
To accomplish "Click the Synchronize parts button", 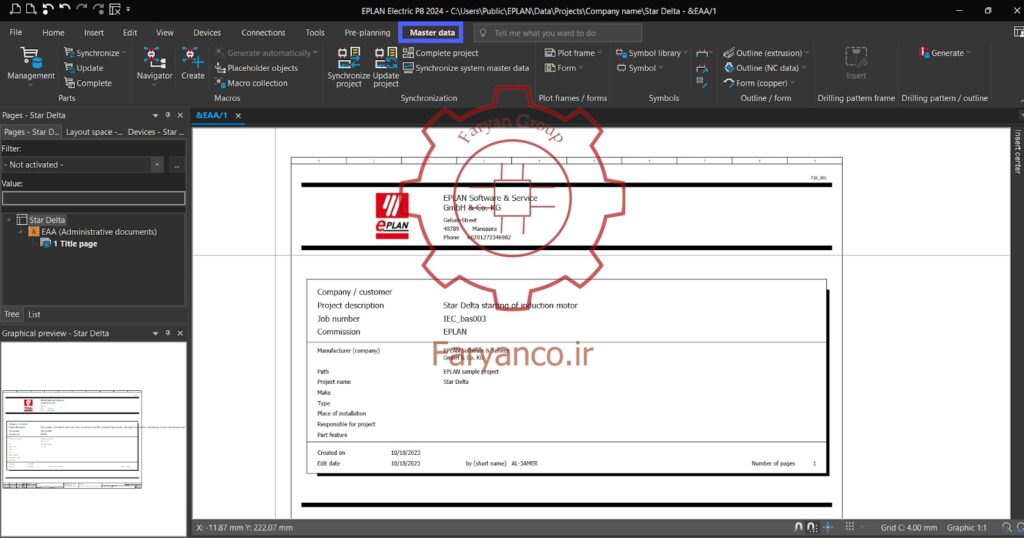I will 95,53.
